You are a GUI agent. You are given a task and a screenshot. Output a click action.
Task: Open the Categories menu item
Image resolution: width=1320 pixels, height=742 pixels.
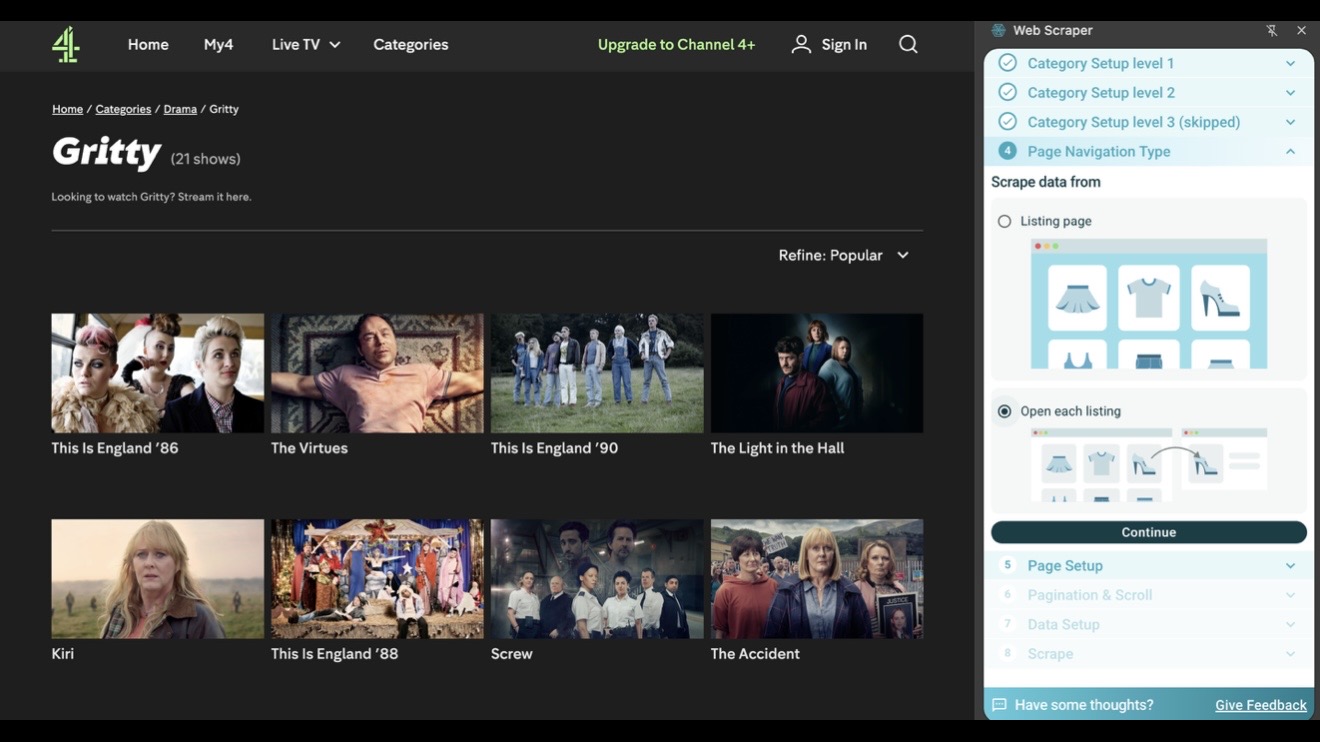[410, 44]
